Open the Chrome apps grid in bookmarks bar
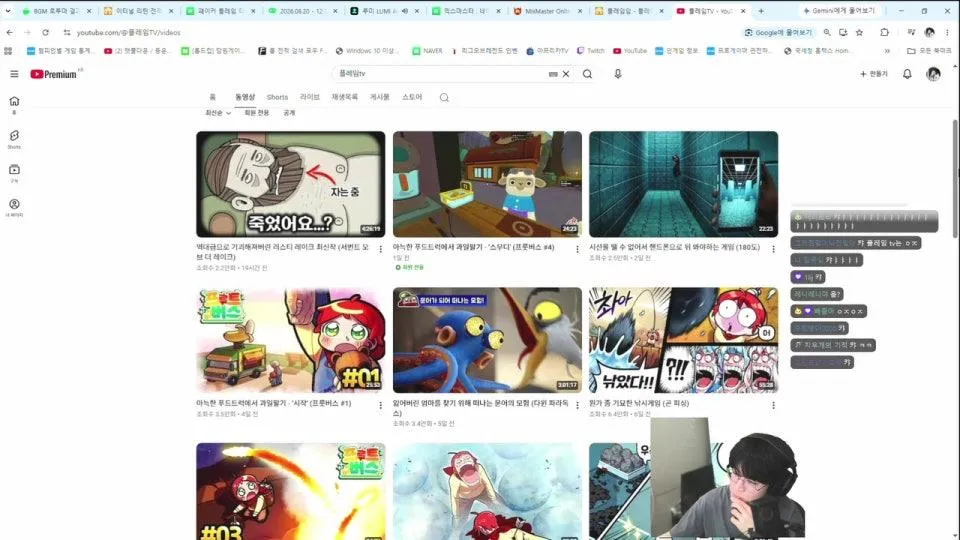 (8, 51)
